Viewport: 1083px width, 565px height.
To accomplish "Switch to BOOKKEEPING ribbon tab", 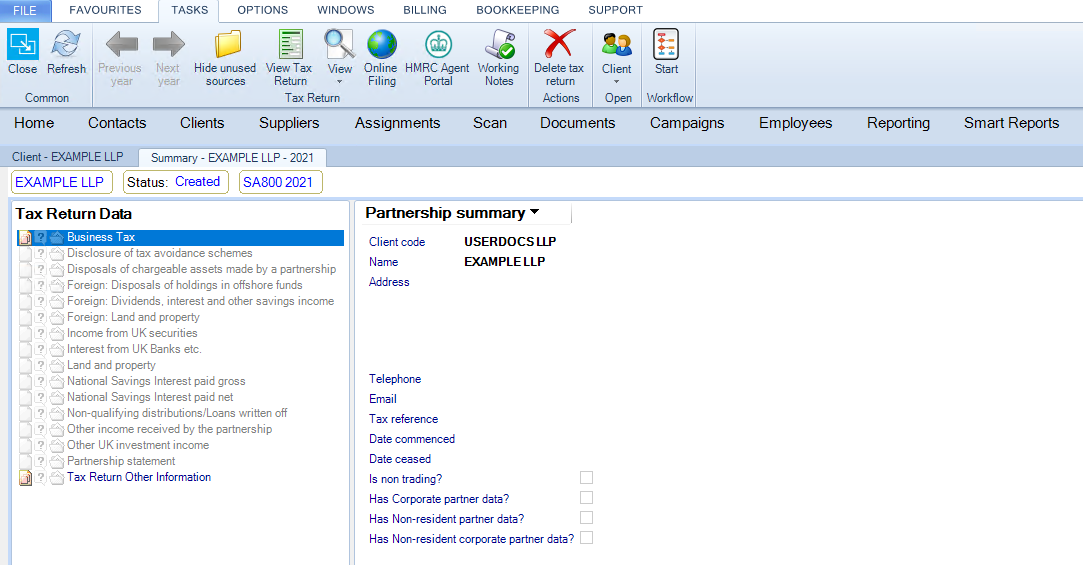I will [x=517, y=10].
